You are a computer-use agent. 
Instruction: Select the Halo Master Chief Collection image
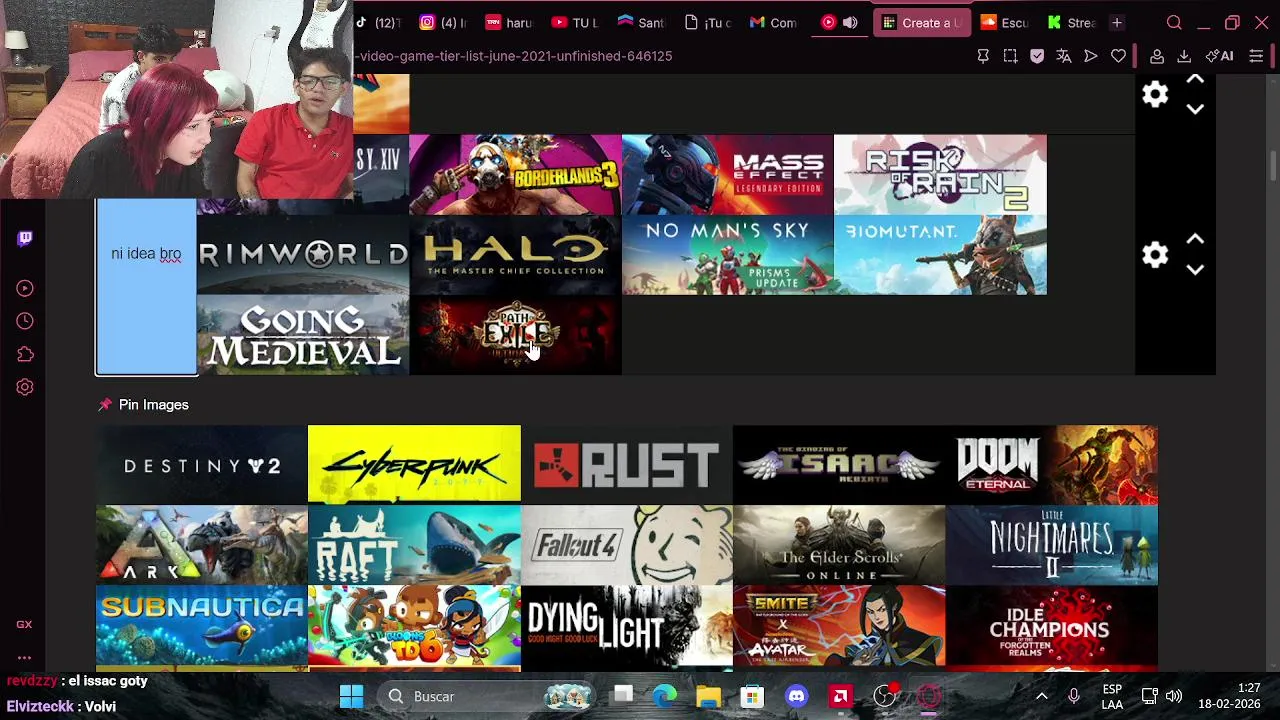515,254
